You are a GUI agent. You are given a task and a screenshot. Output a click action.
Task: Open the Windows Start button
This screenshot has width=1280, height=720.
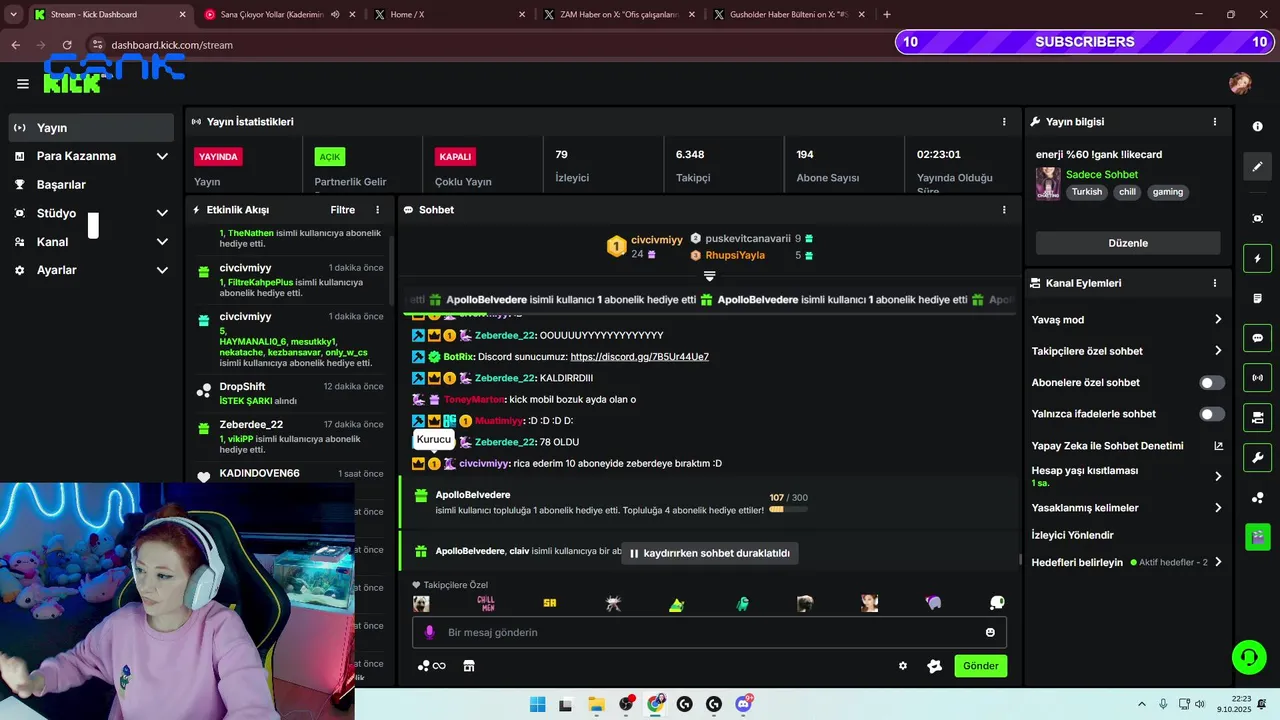(537, 704)
